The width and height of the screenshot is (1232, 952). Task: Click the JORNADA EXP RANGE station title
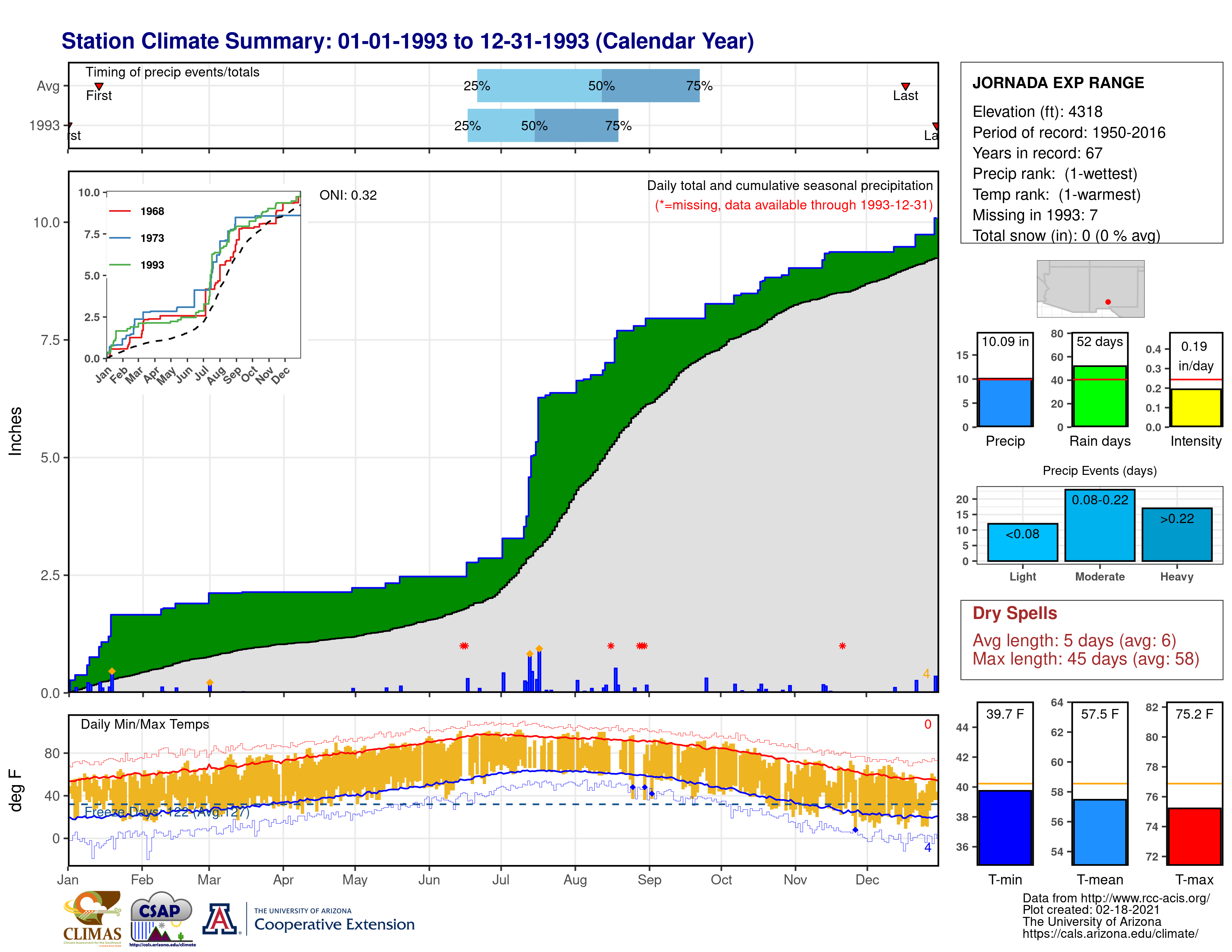1058,83
